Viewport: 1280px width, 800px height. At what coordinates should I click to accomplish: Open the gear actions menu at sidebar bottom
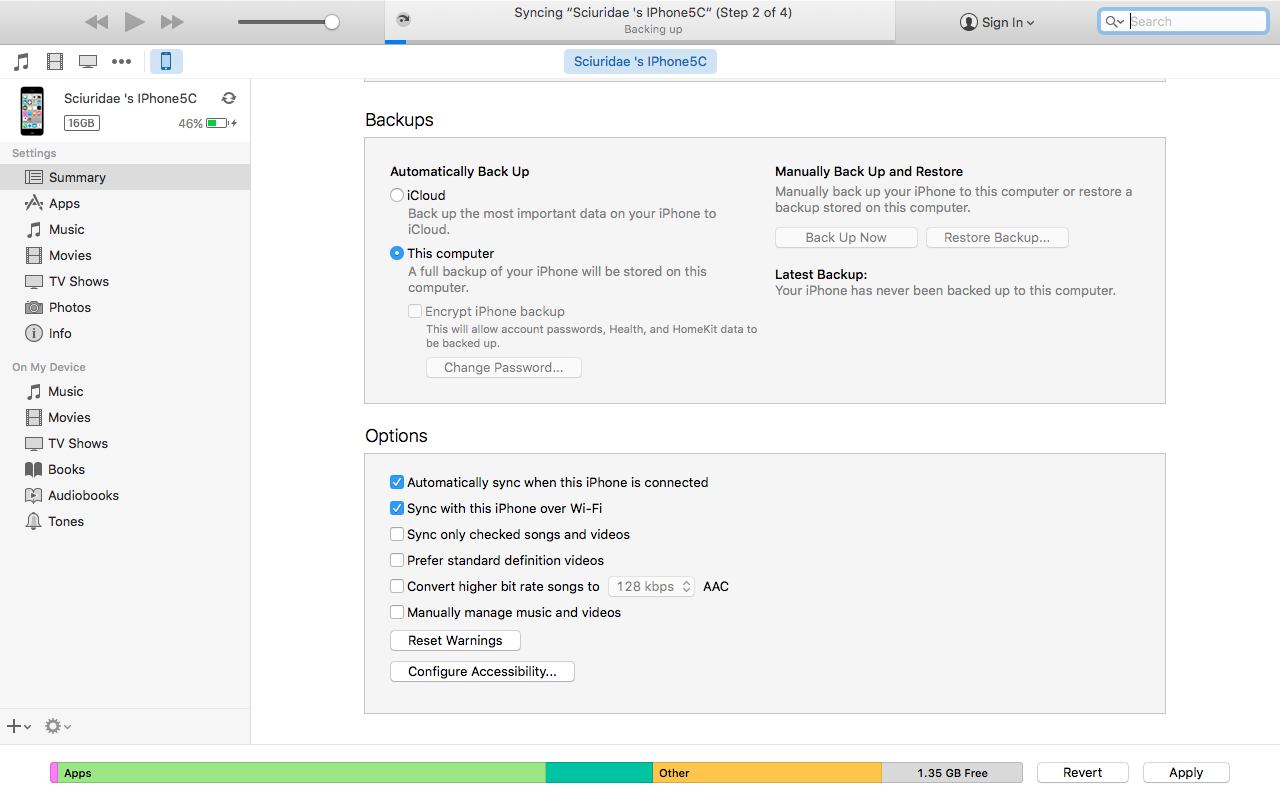click(x=58, y=726)
